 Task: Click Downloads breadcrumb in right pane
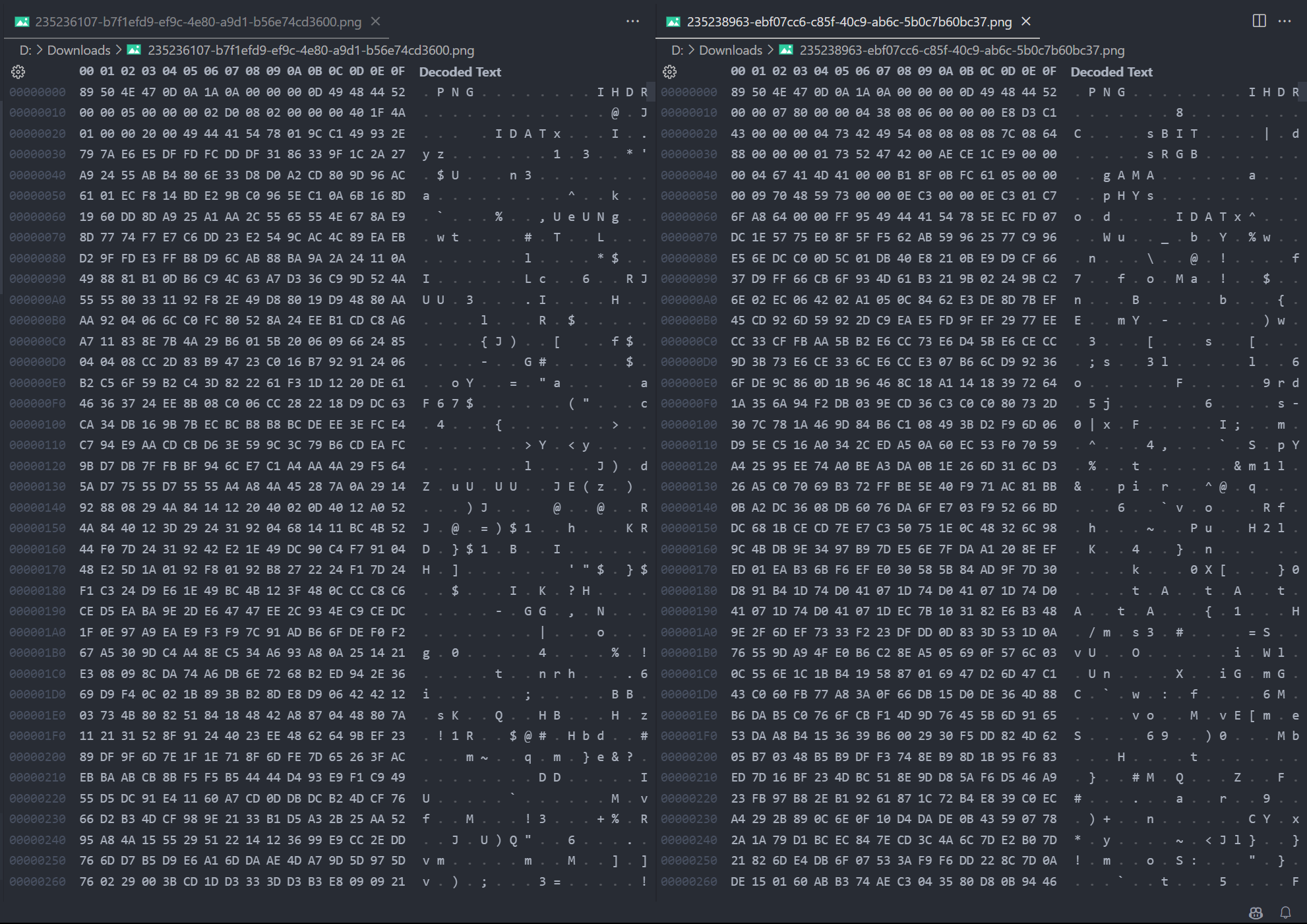click(x=730, y=50)
